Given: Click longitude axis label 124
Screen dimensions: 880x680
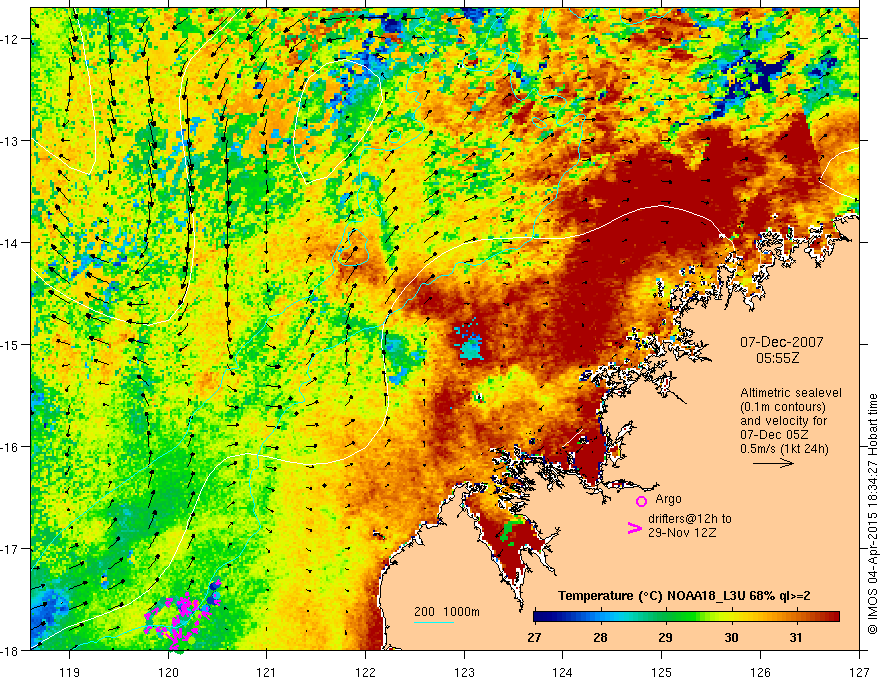Looking at the screenshot, I should [563, 672].
